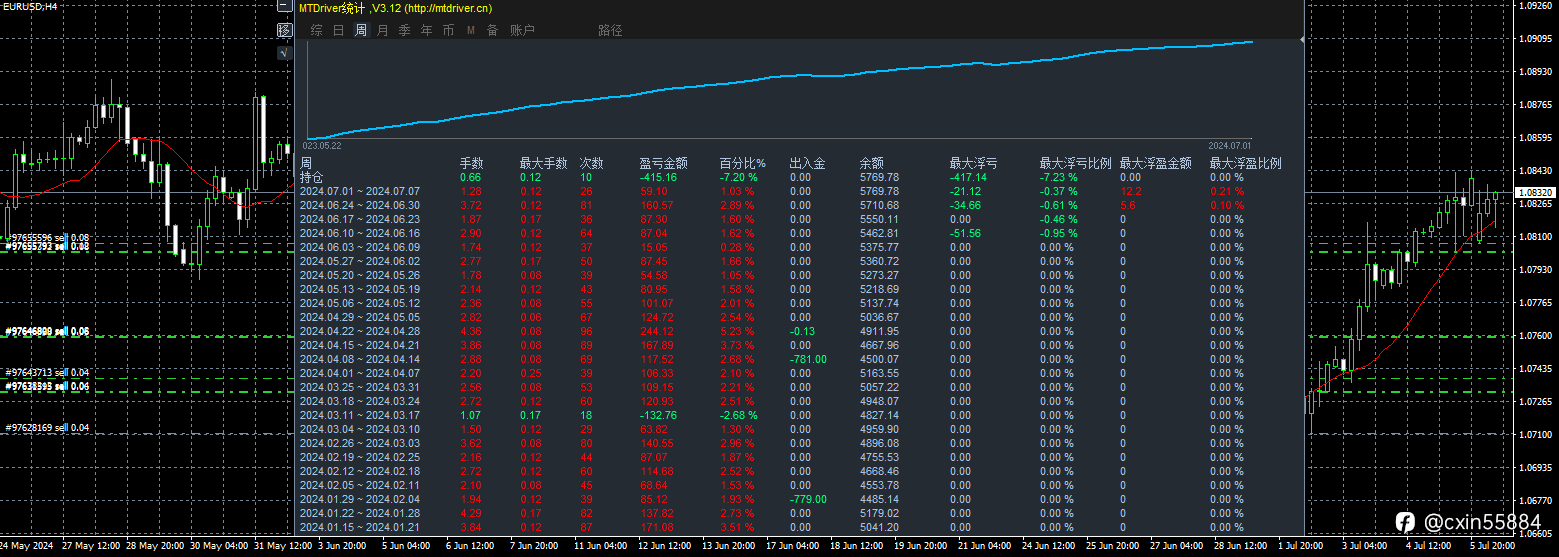Click the 最大浮亏比例 column header
Viewport: 1559px width, 557px height.
click(1075, 163)
